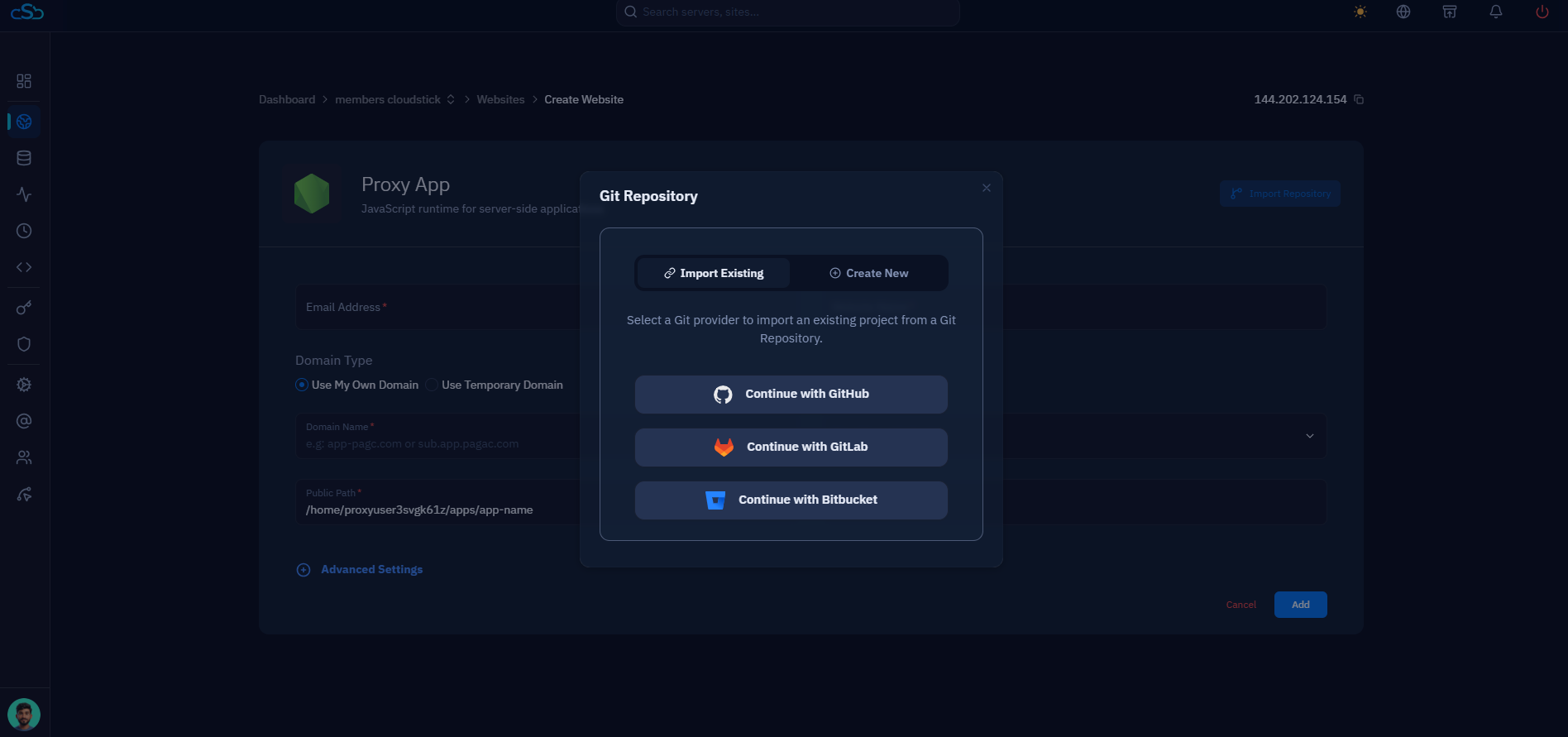Open the user avatar profile picture
The height and width of the screenshot is (737, 1568).
pyautogui.click(x=24, y=715)
